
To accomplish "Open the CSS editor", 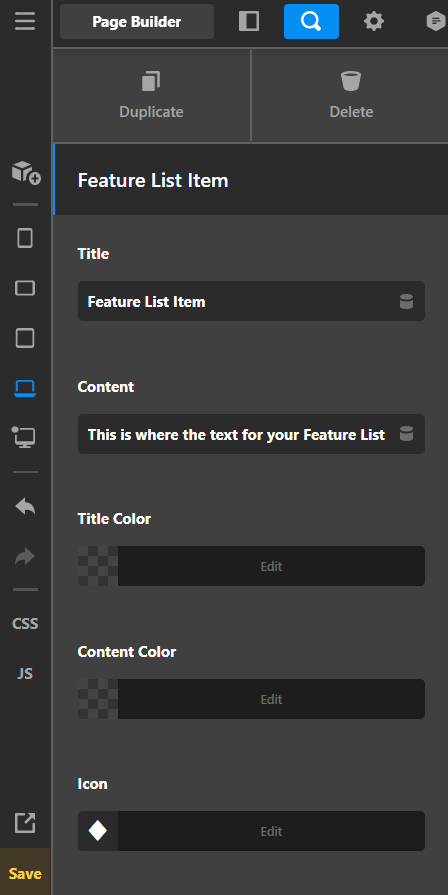I will click(25, 624).
